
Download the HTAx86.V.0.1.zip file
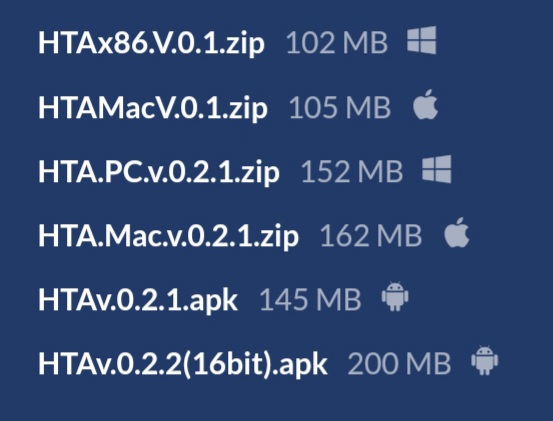point(151,43)
